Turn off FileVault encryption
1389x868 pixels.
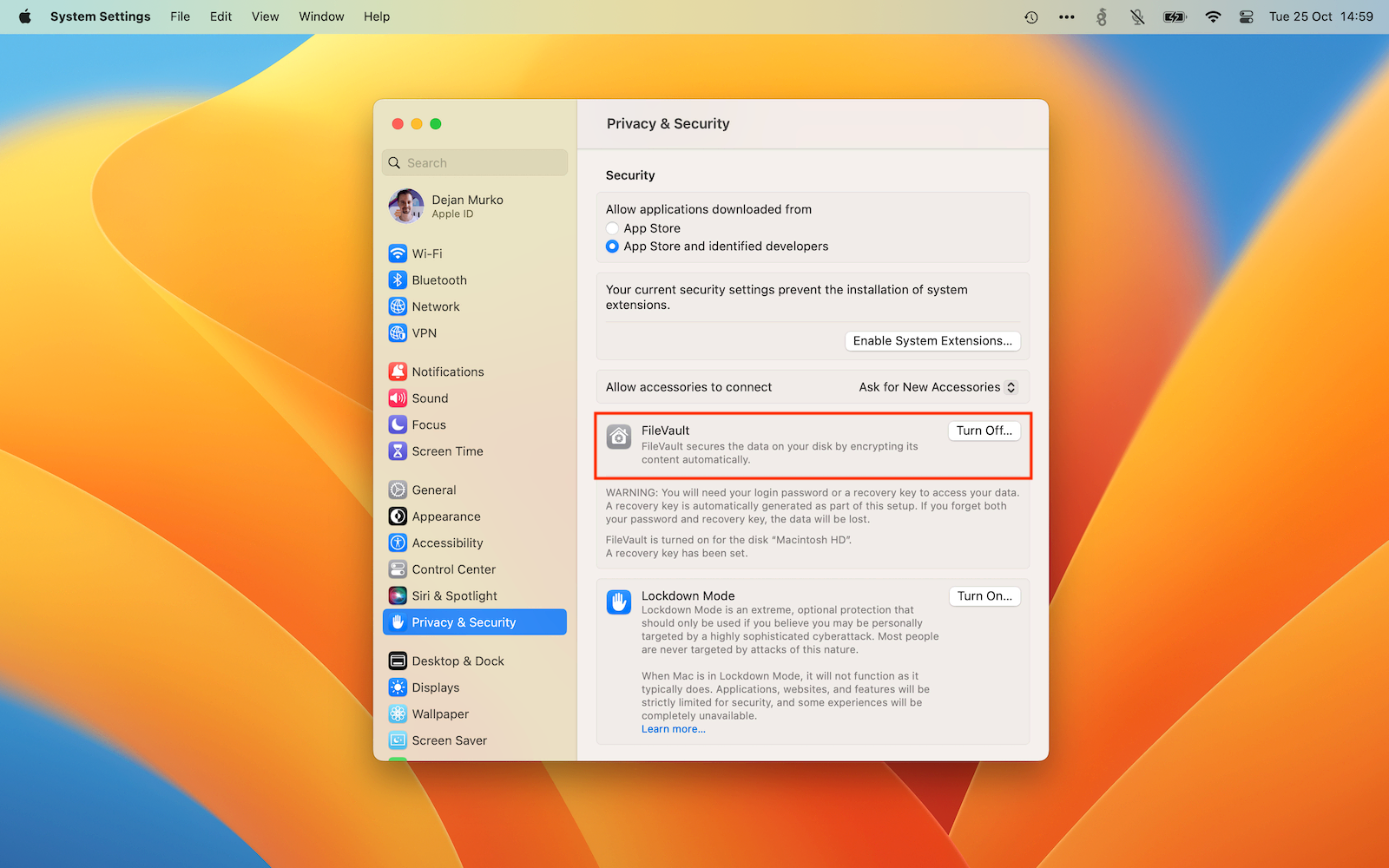[984, 431]
